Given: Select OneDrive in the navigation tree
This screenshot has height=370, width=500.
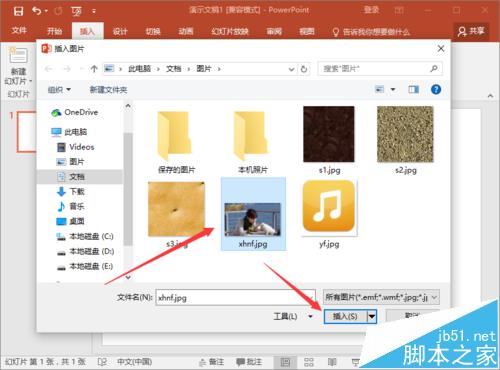Looking at the screenshot, I should tap(75, 112).
